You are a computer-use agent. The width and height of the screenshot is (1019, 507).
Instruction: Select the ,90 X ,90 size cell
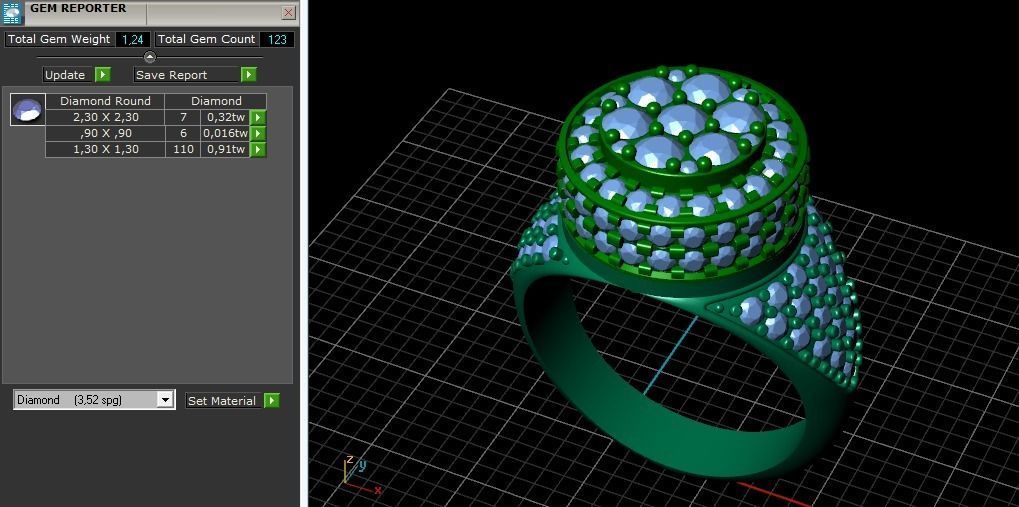click(x=105, y=133)
